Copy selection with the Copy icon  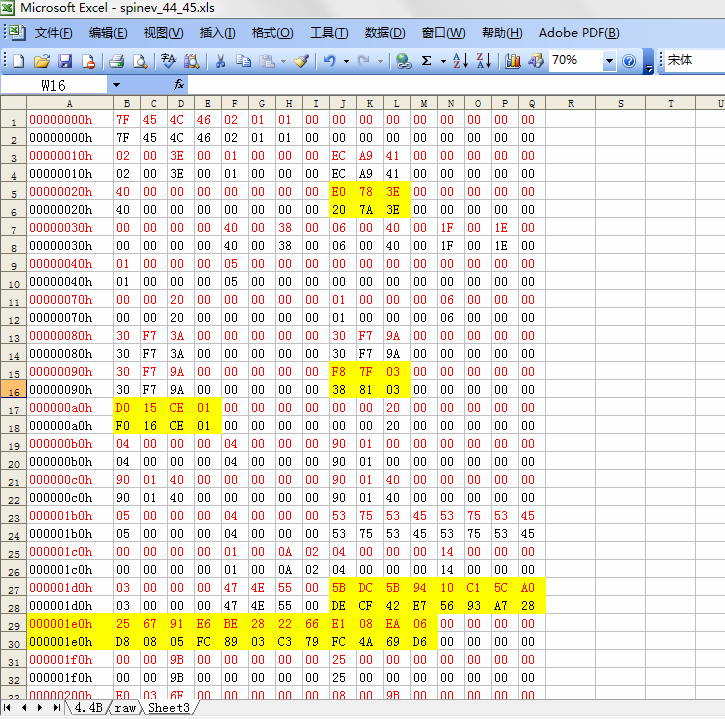243,61
